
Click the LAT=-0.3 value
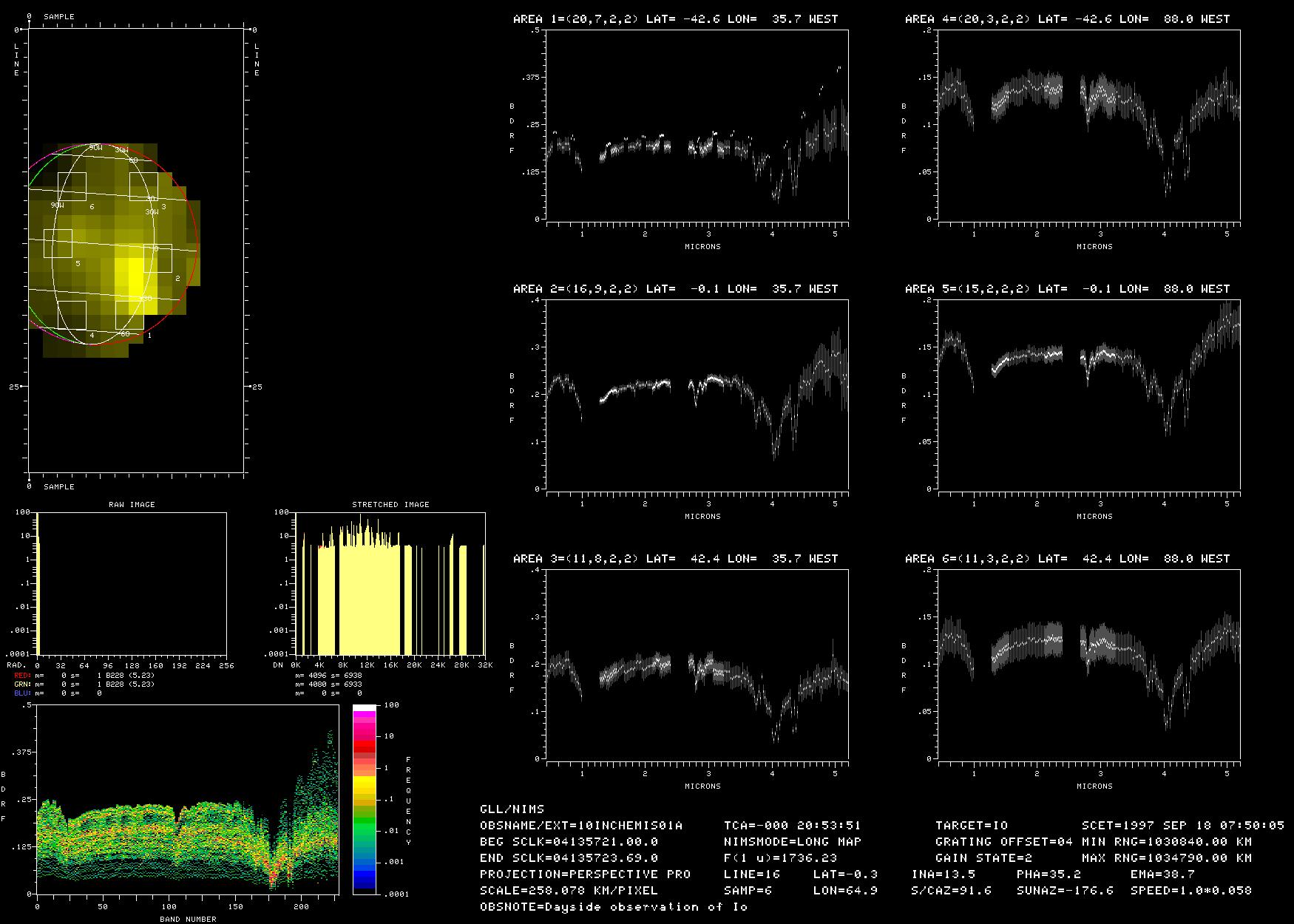pos(846,874)
